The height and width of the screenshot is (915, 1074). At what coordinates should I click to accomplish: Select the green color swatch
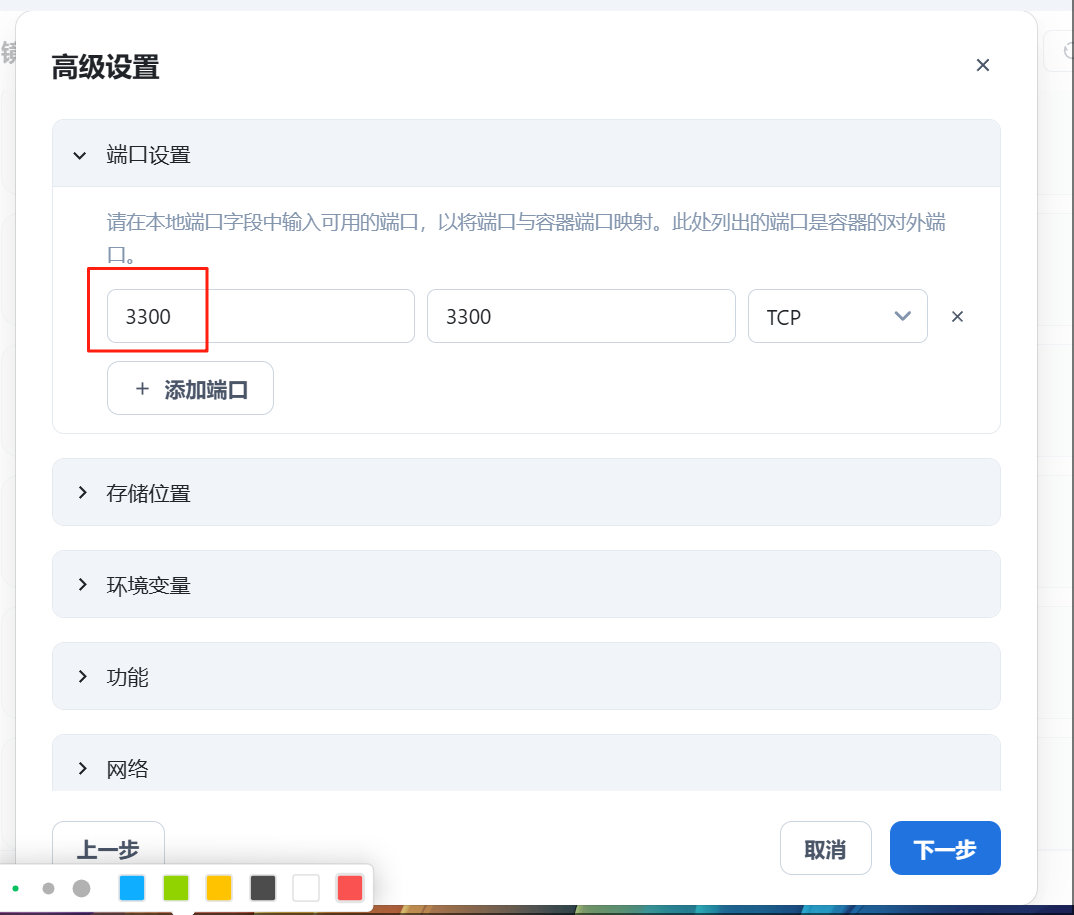pos(175,888)
